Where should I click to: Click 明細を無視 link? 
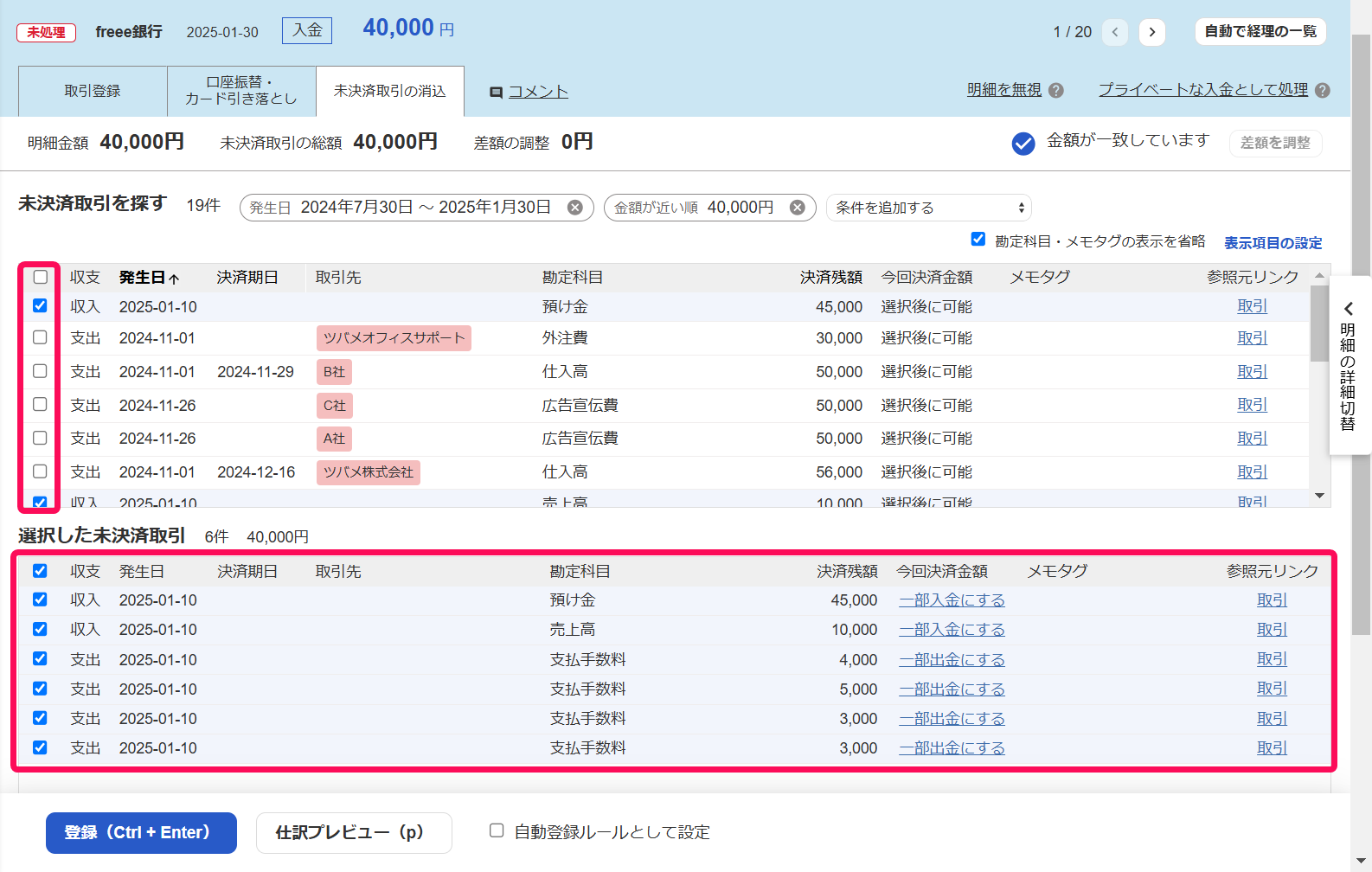click(1004, 90)
